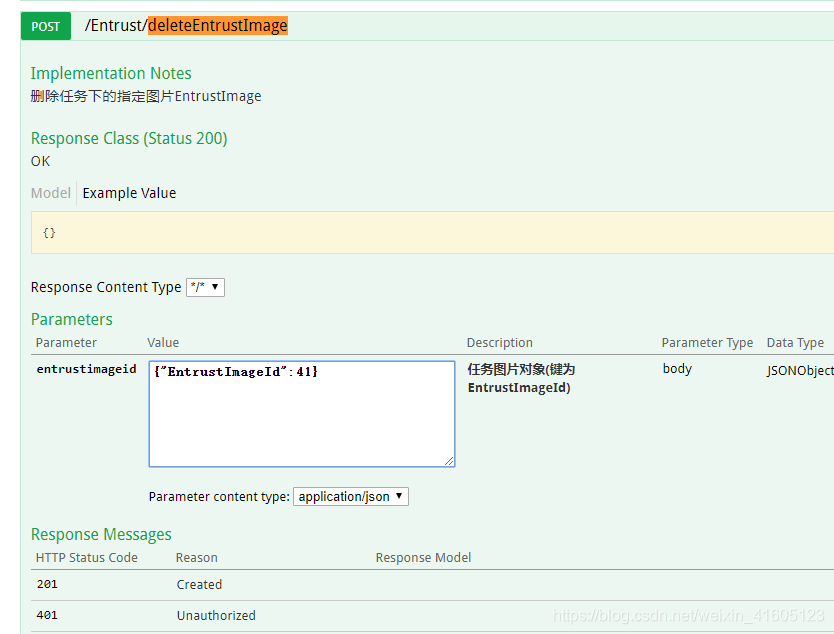Open the Response Content Type dropdown
834x634 pixels.
coord(205,287)
